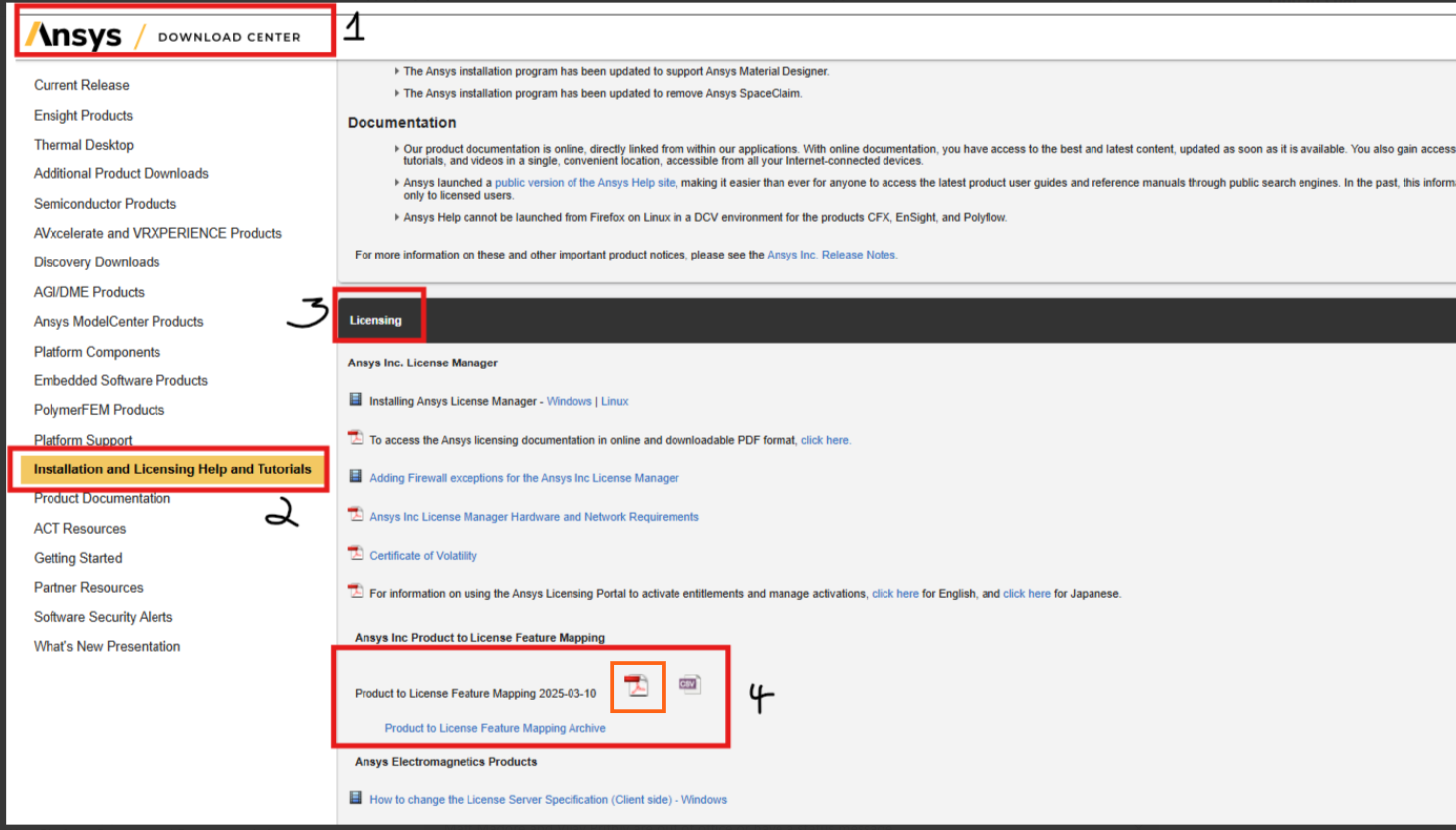This screenshot has width=1456, height=830.
Task: Open AVxcelerate and VRXPERIENCE Products
Action: tap(157, 233)
